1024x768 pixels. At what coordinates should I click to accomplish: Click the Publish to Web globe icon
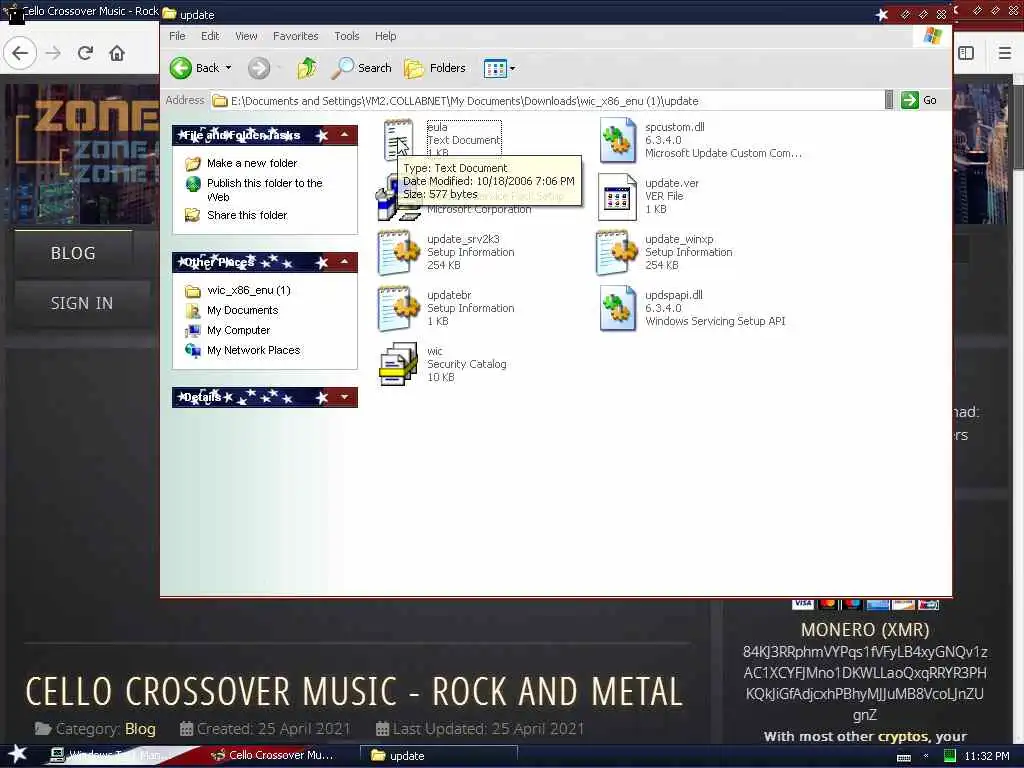(193, 184)
